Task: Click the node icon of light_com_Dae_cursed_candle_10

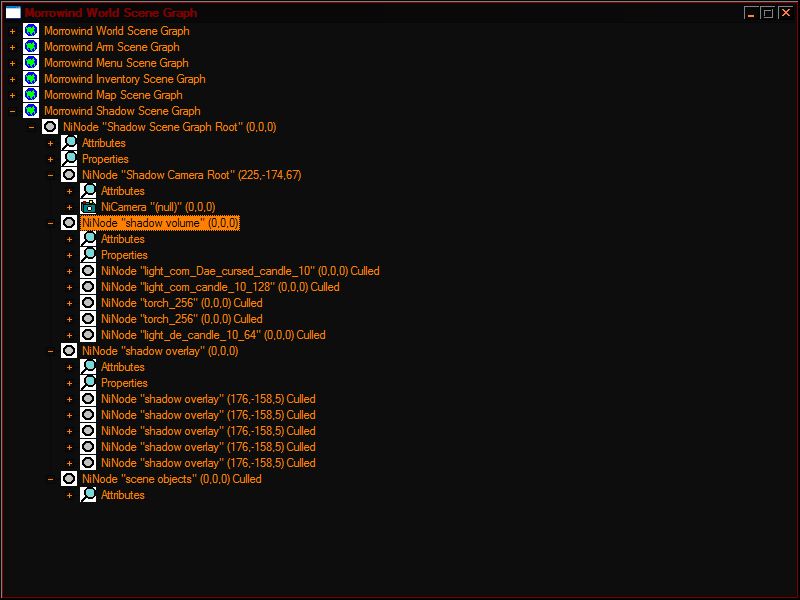Action: (88, 271)
